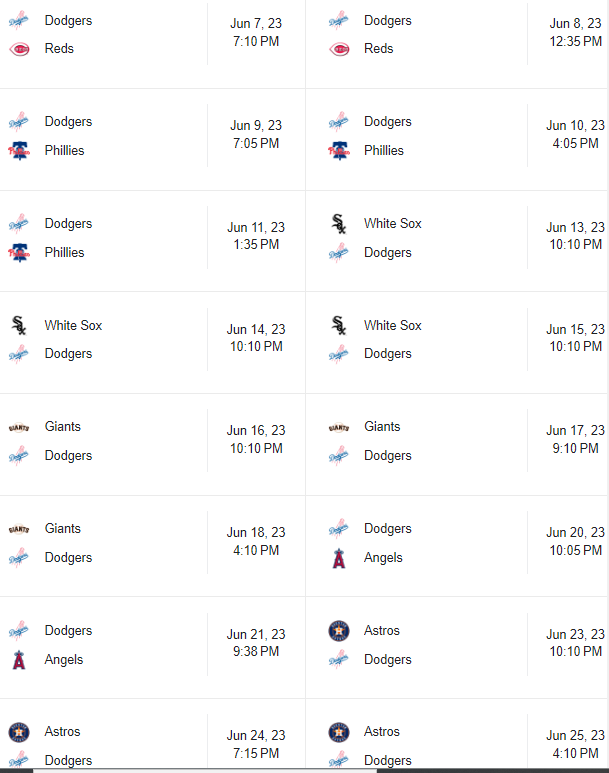Click the Reds logo in Jun 7 game

click(18, 49)
